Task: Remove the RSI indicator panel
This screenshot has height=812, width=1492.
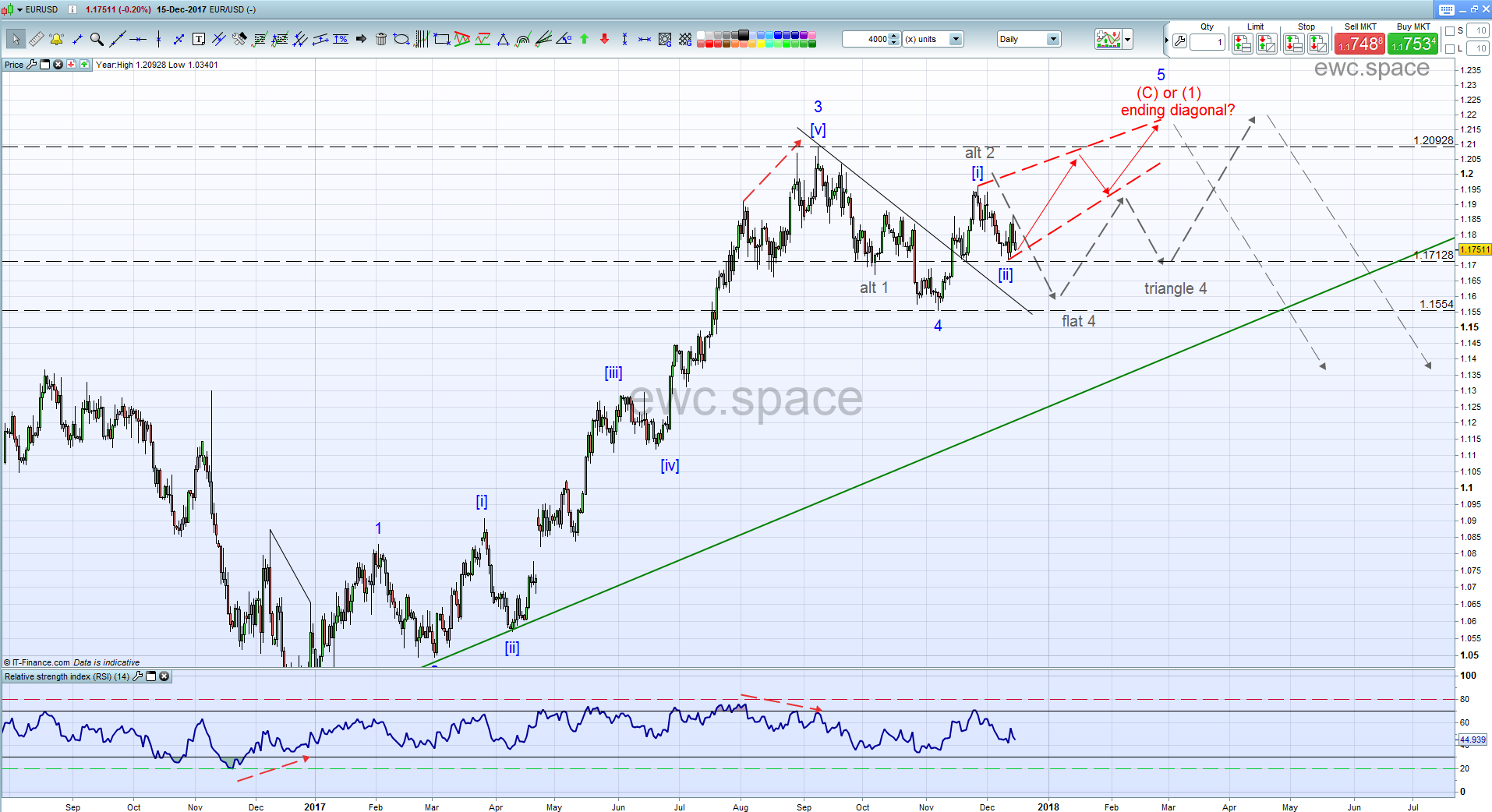Action: [164, 676]
